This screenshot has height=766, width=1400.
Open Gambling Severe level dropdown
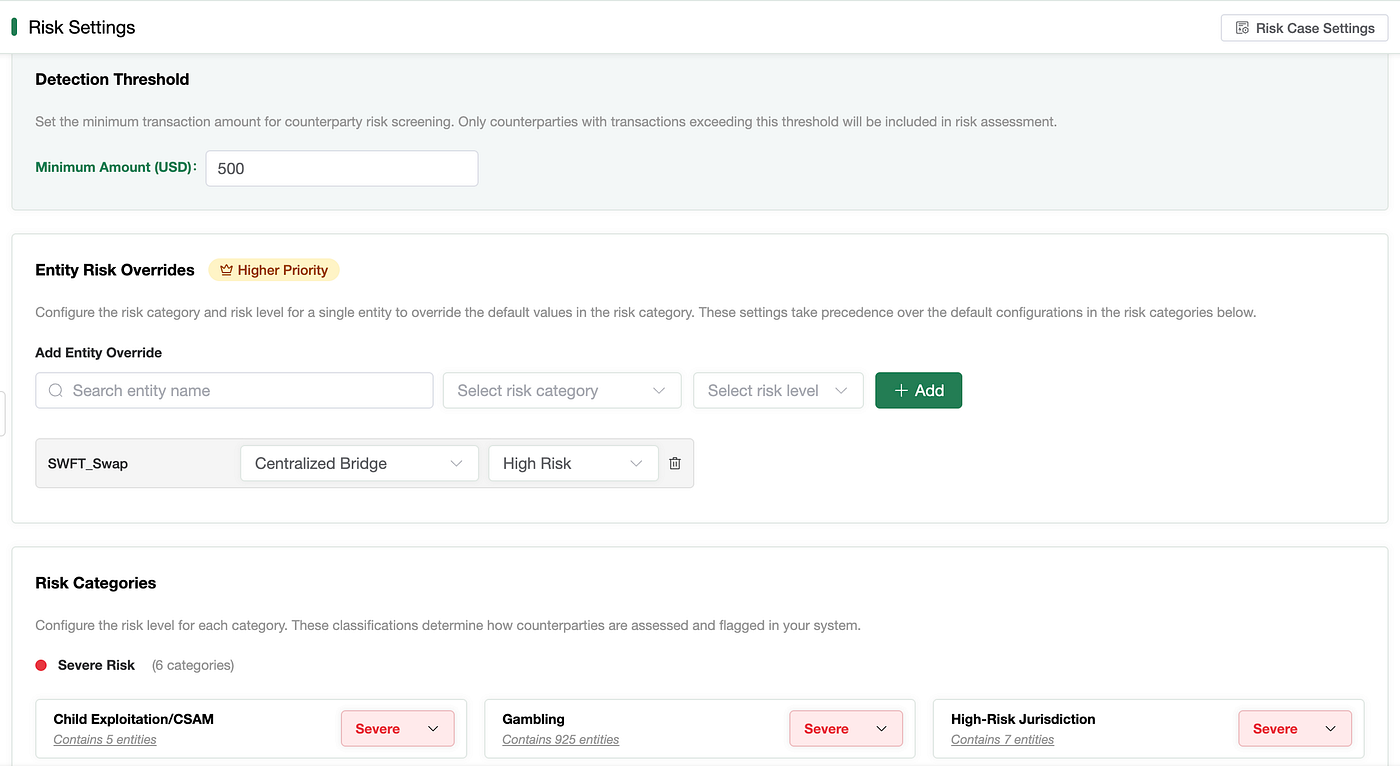845,729
